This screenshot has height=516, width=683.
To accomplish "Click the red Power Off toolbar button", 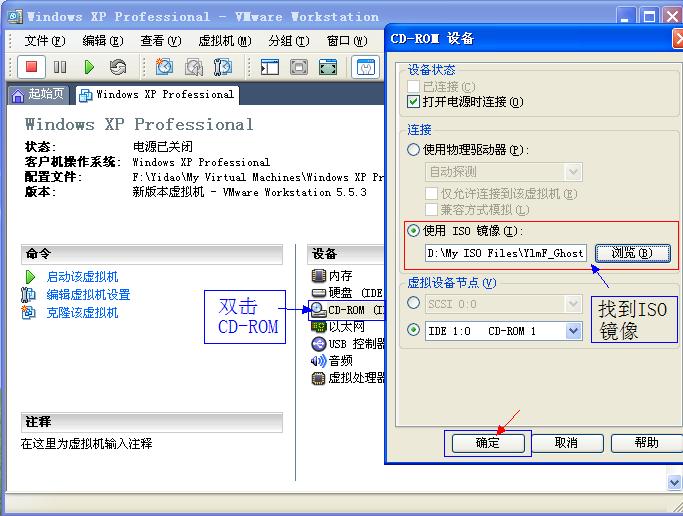I will click(x=31, y=67).
